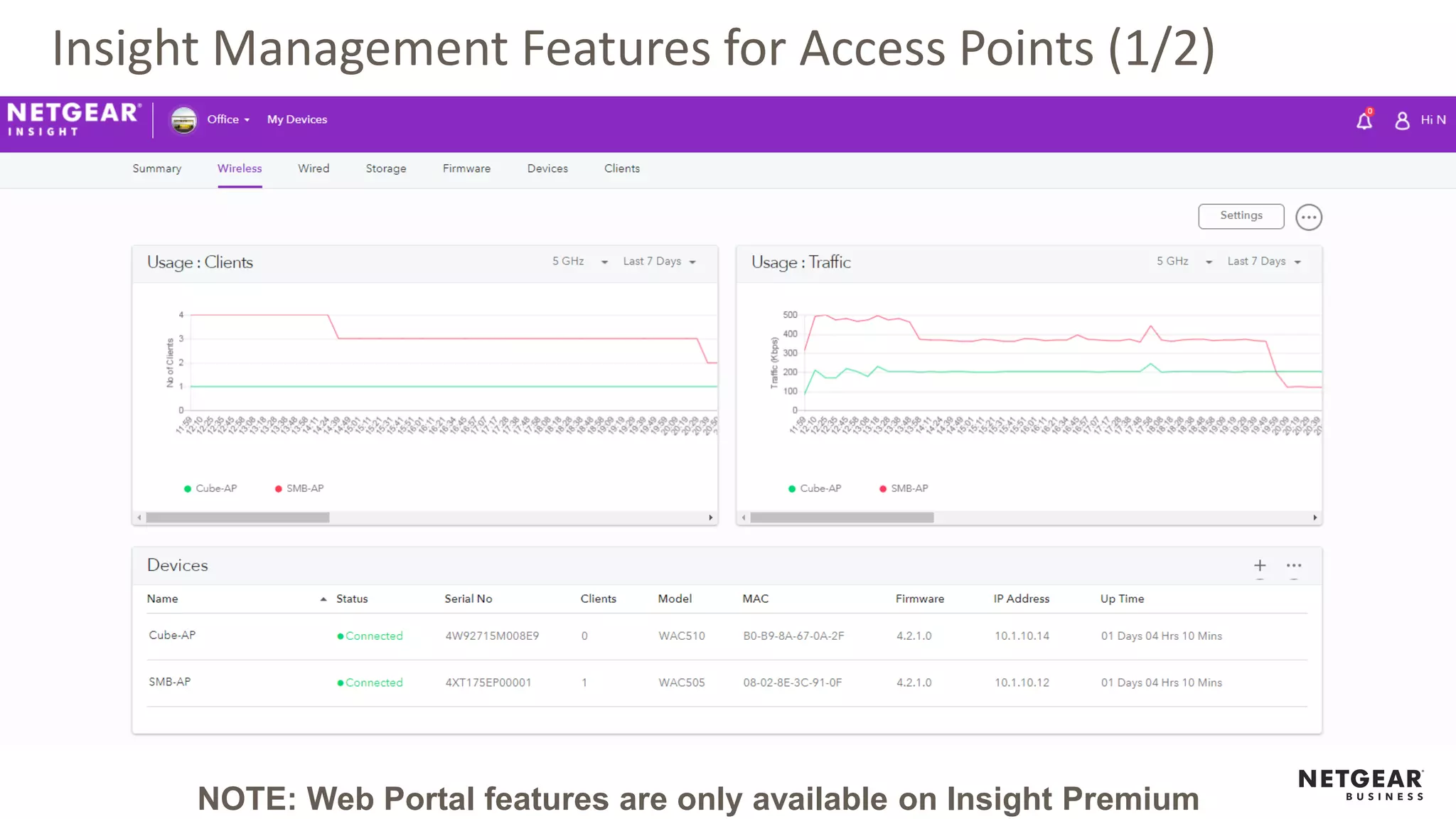Click Connected status for SMB-AP

[x=370, y=682]
